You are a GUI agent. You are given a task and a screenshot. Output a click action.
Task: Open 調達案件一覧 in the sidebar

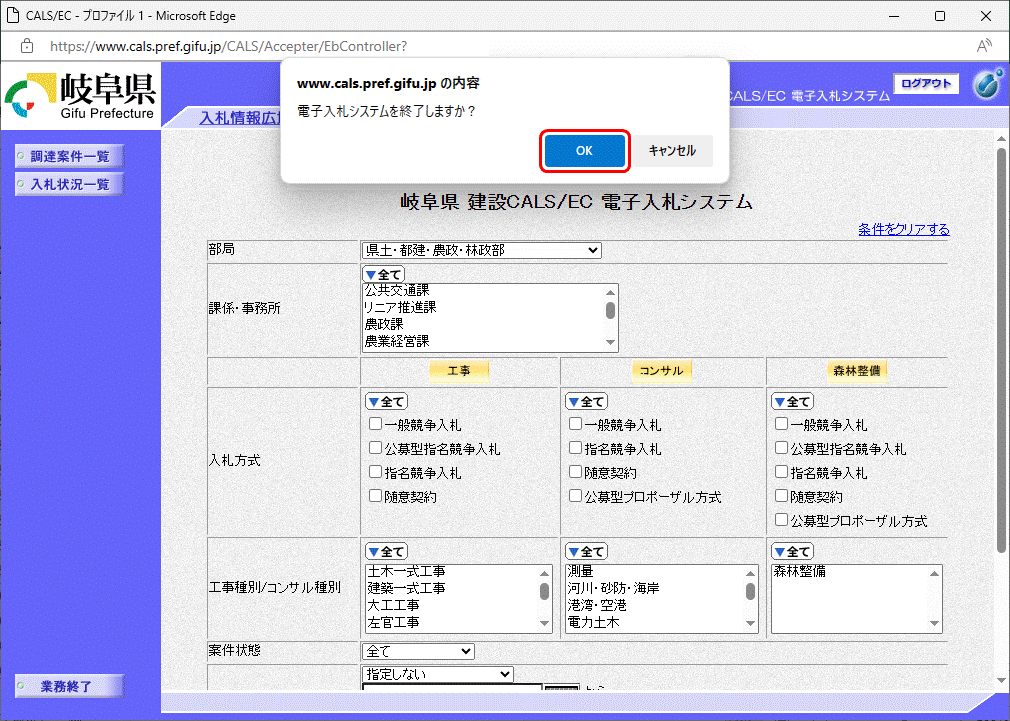pos(70,157)
